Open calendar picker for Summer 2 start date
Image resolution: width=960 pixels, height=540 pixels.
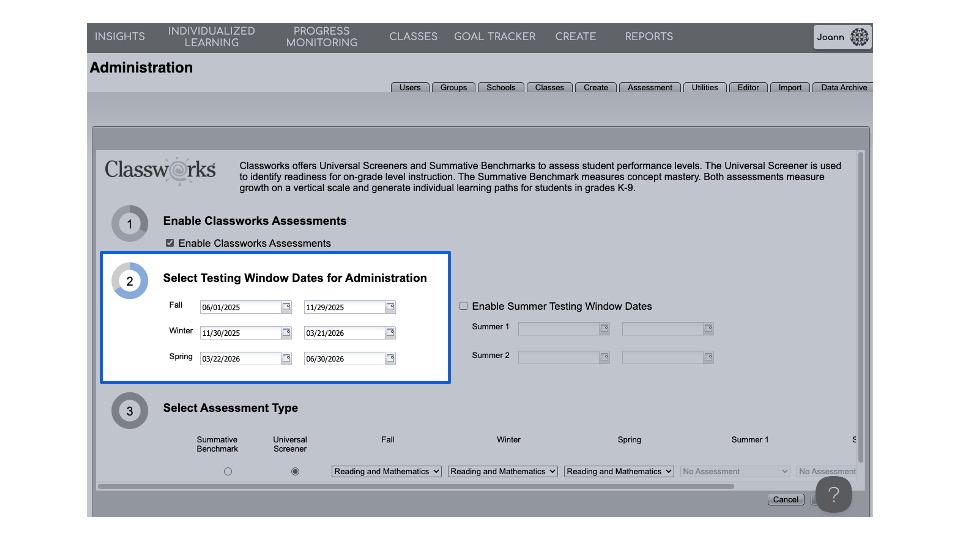click(604, 357)
